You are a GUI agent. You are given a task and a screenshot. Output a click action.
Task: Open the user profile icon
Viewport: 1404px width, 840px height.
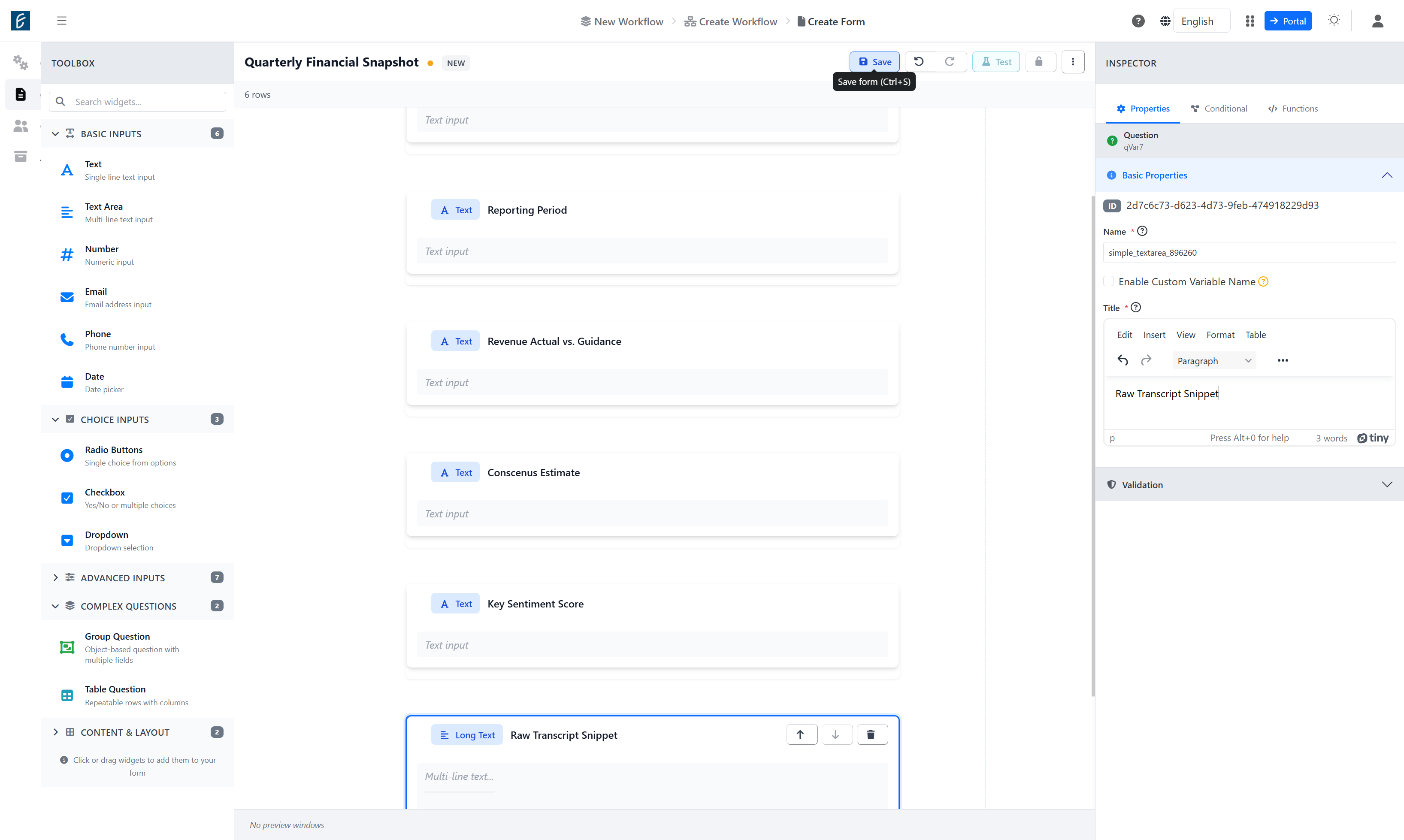coord(1377,21)
